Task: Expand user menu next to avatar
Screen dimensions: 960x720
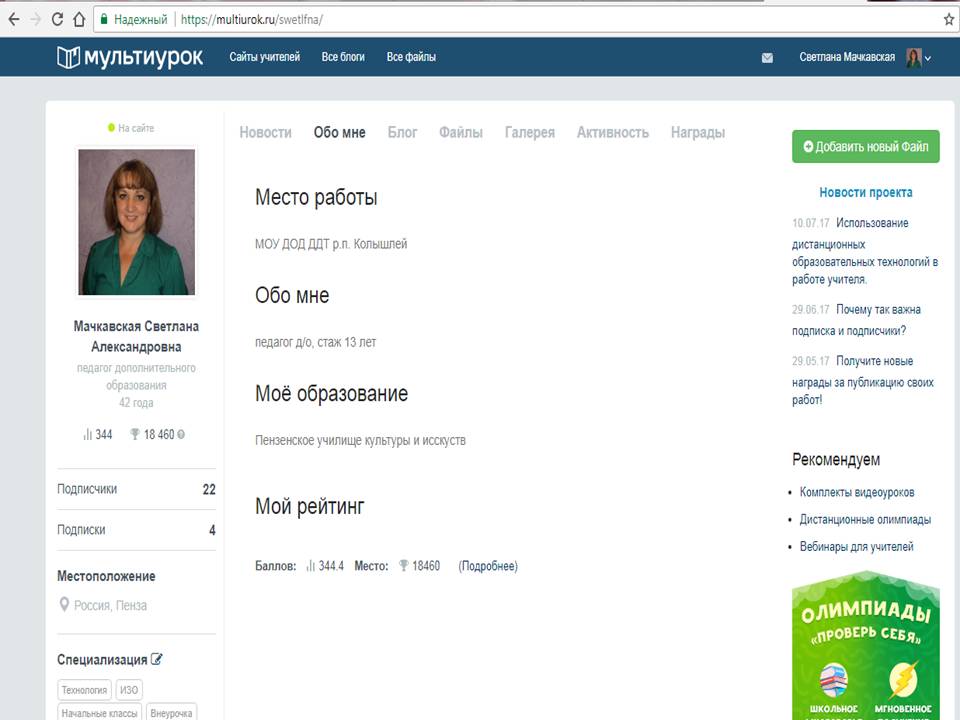Action: (928, 59)
